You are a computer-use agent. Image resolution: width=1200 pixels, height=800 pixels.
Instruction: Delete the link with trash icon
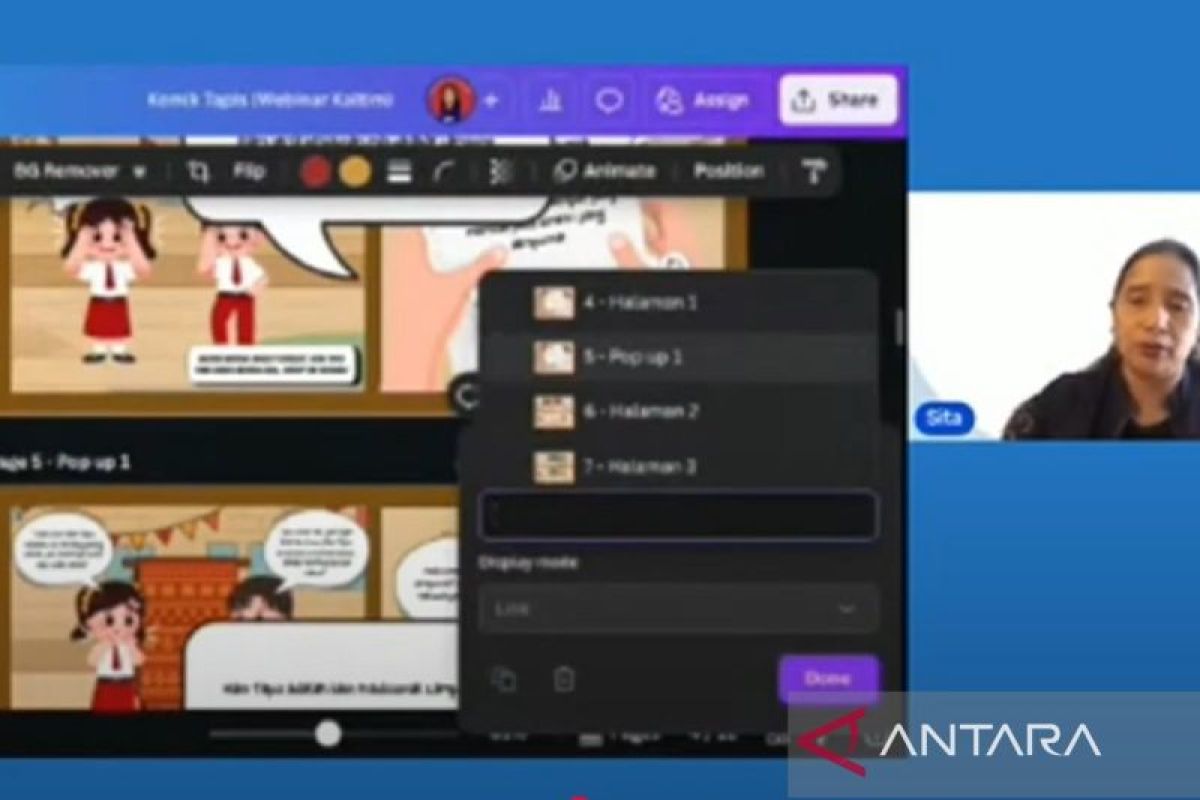[x=564, y=680]
